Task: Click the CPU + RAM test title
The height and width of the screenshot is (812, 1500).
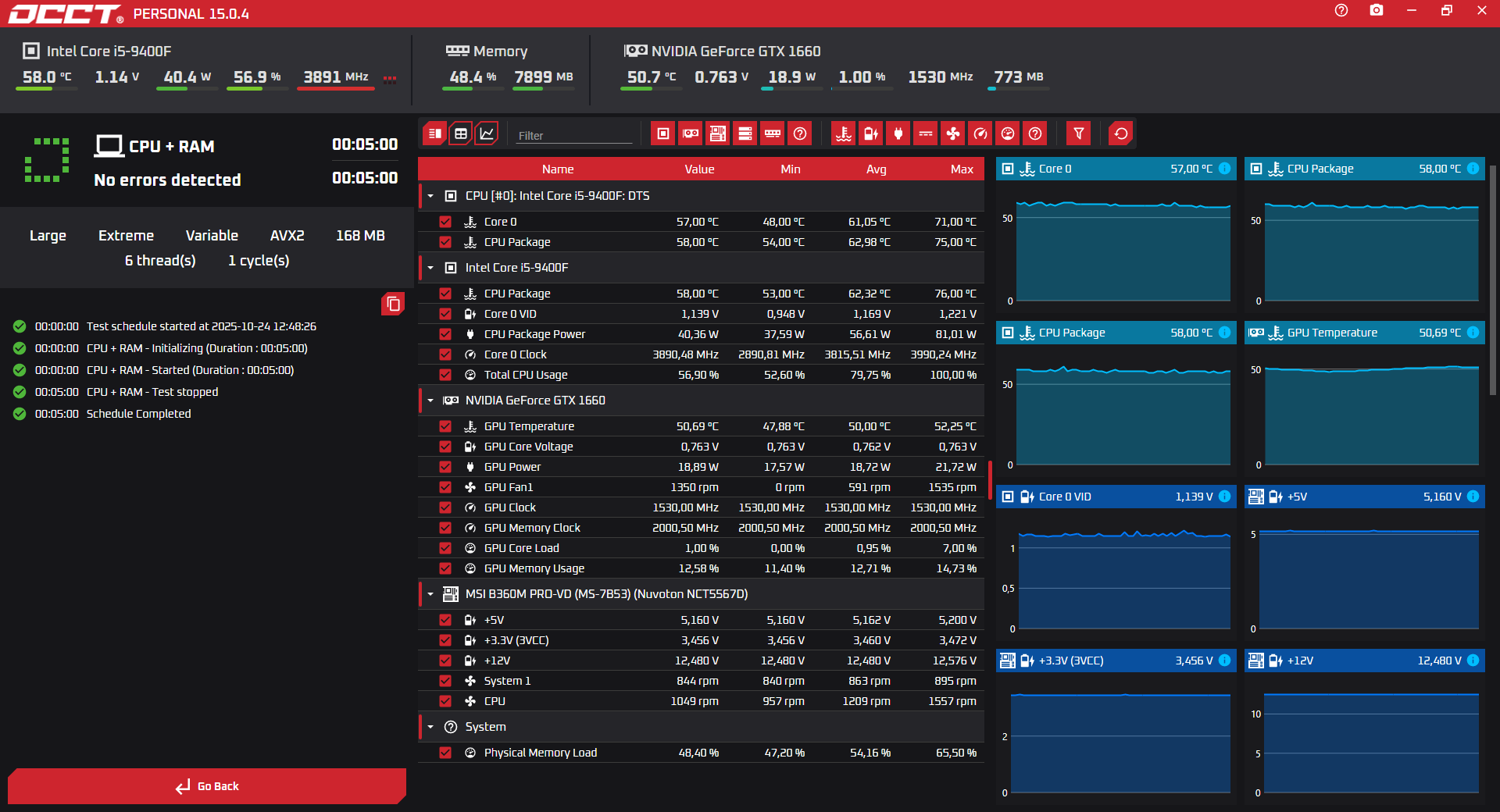Action: tap(171, 147)
